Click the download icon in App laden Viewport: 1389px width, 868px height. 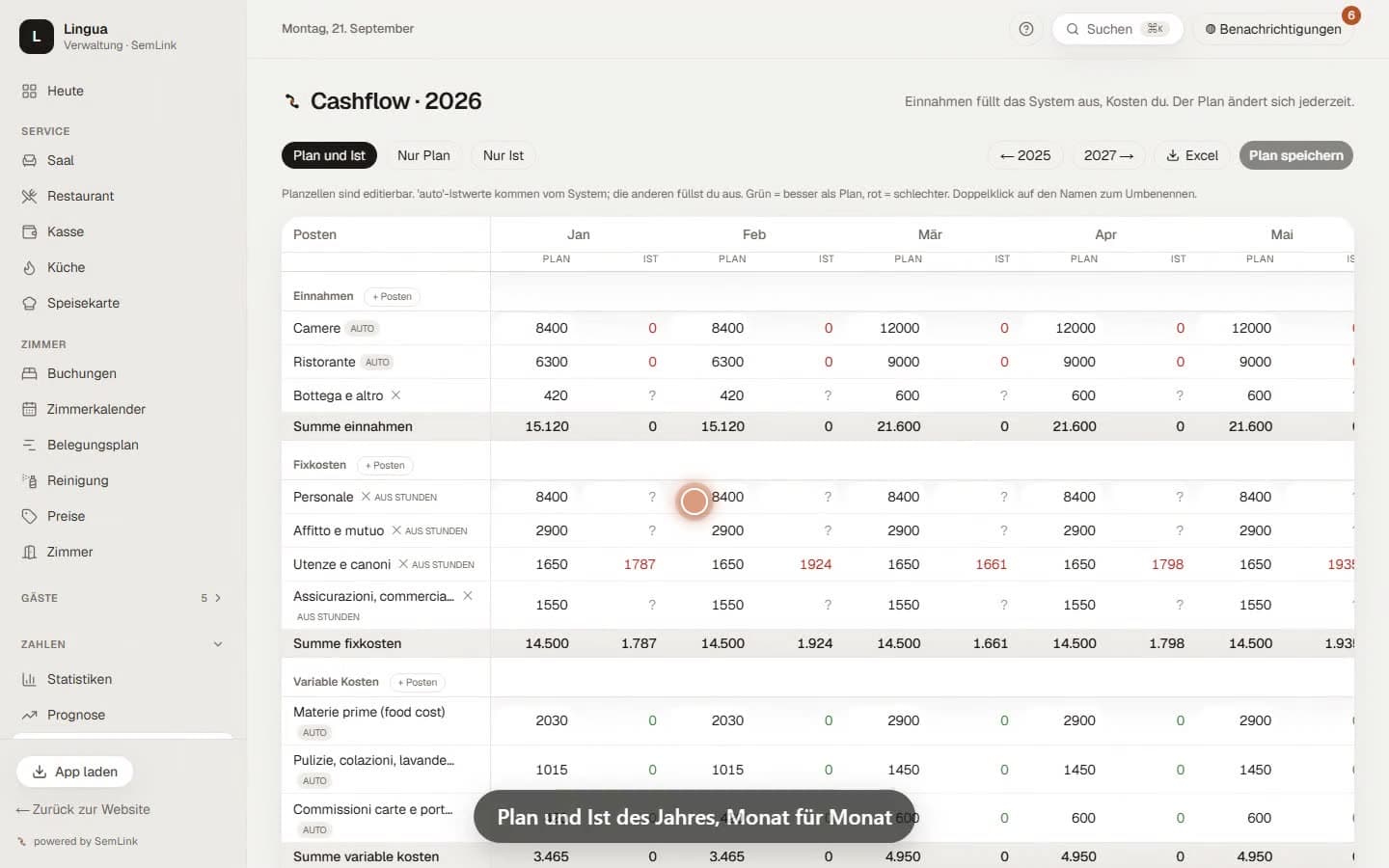click(x=40, y=772)
